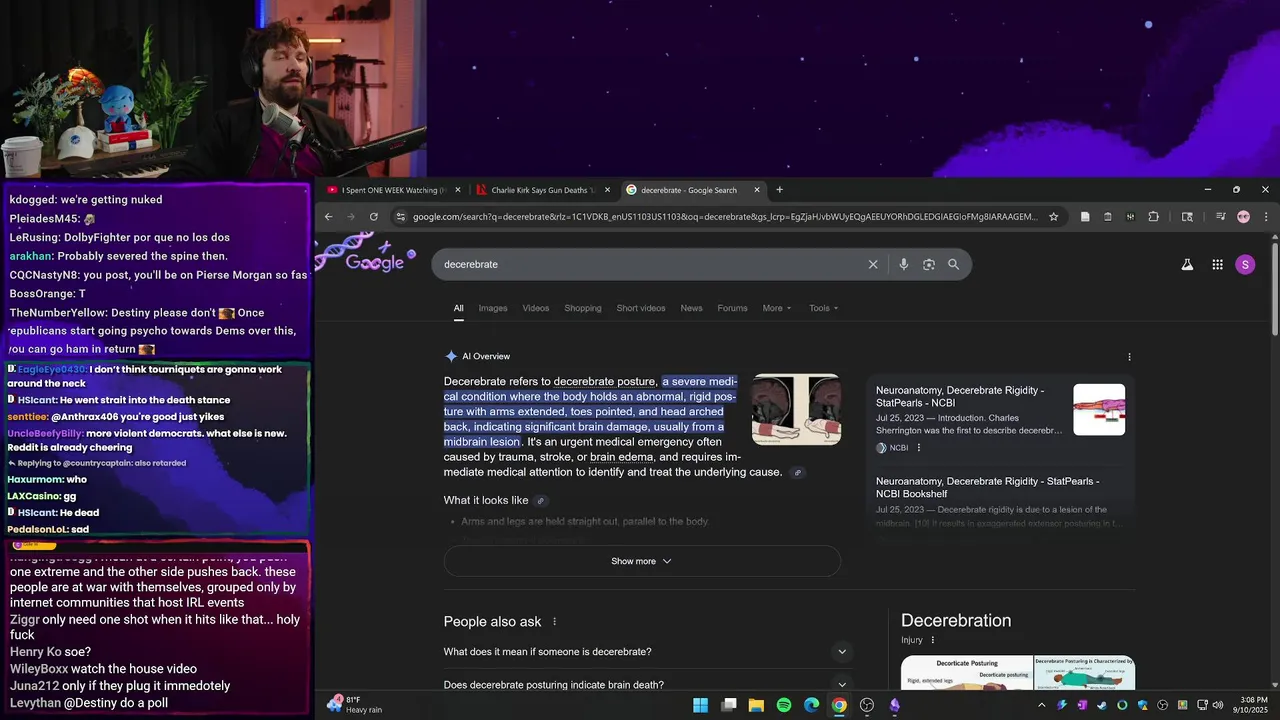
Task: Select the News search filter
Action: click(692, 308)
